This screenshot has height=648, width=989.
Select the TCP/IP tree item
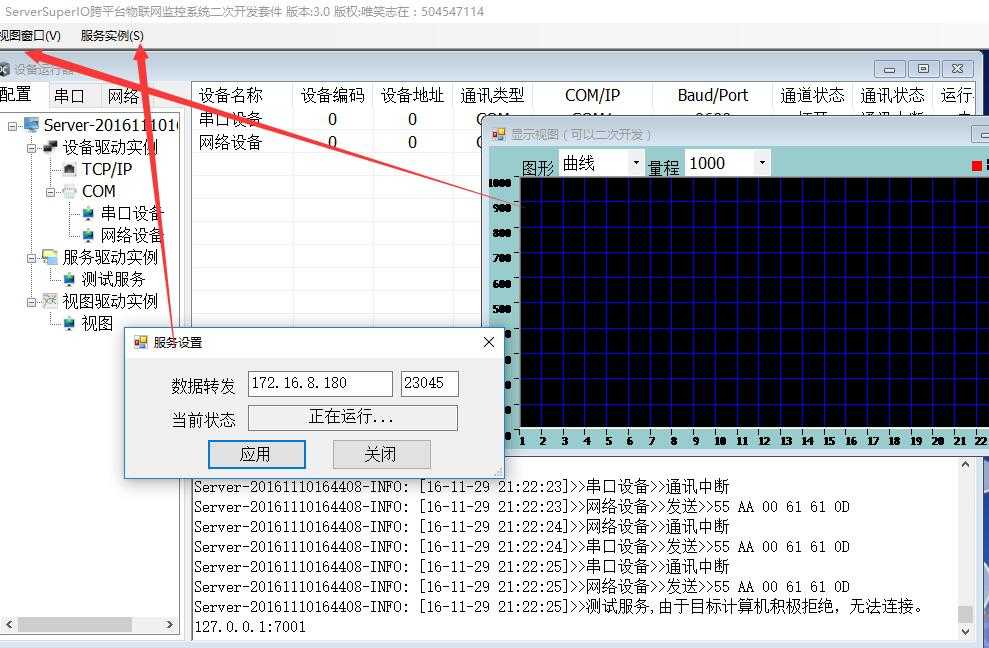coord(107,169)
